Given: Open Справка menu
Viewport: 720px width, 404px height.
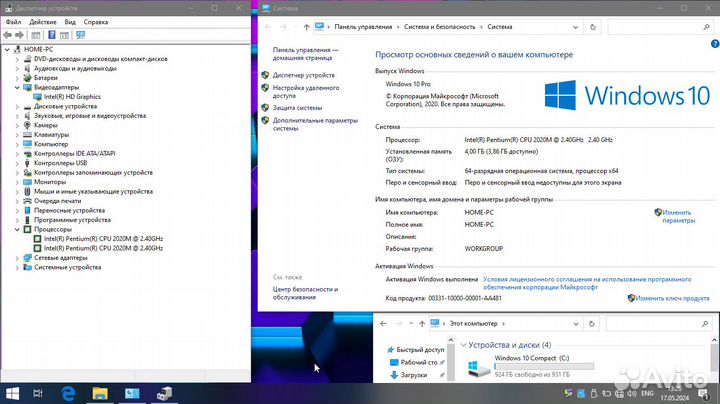Looking at the screenshot, I should pyautogui.click(x=96, y=22).
